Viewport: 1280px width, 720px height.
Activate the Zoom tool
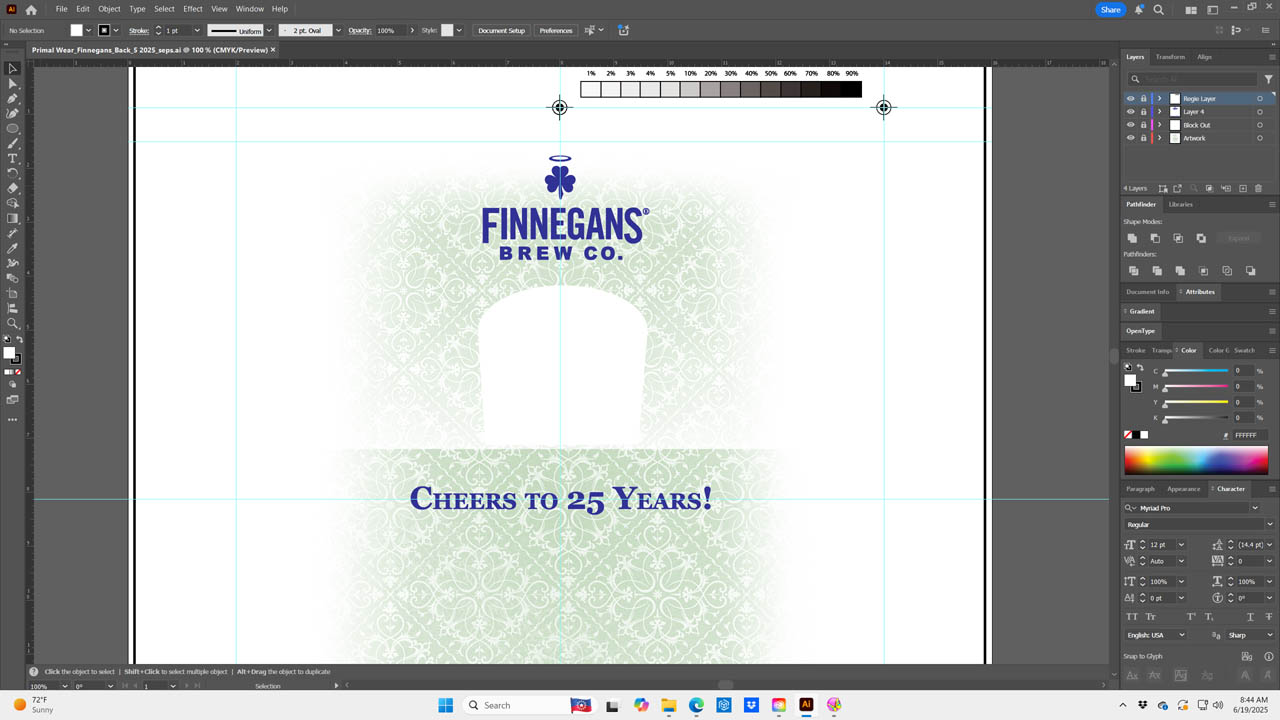tap(13, 323)
